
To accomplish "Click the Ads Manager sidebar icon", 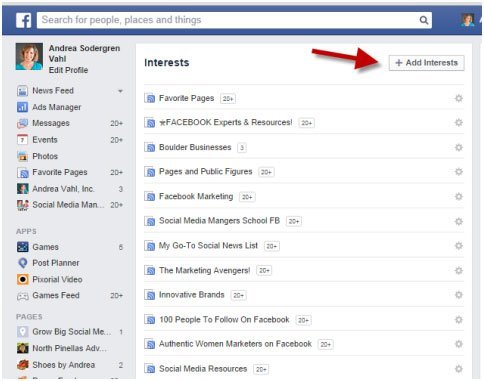I will pos(22,107).
